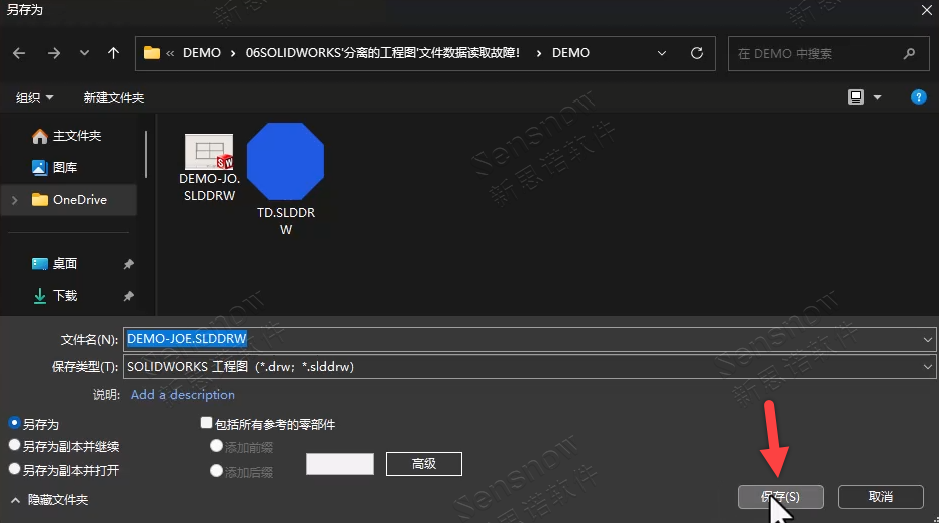
Task: Open the 主文件夹 home location
Action: point(76,136)
